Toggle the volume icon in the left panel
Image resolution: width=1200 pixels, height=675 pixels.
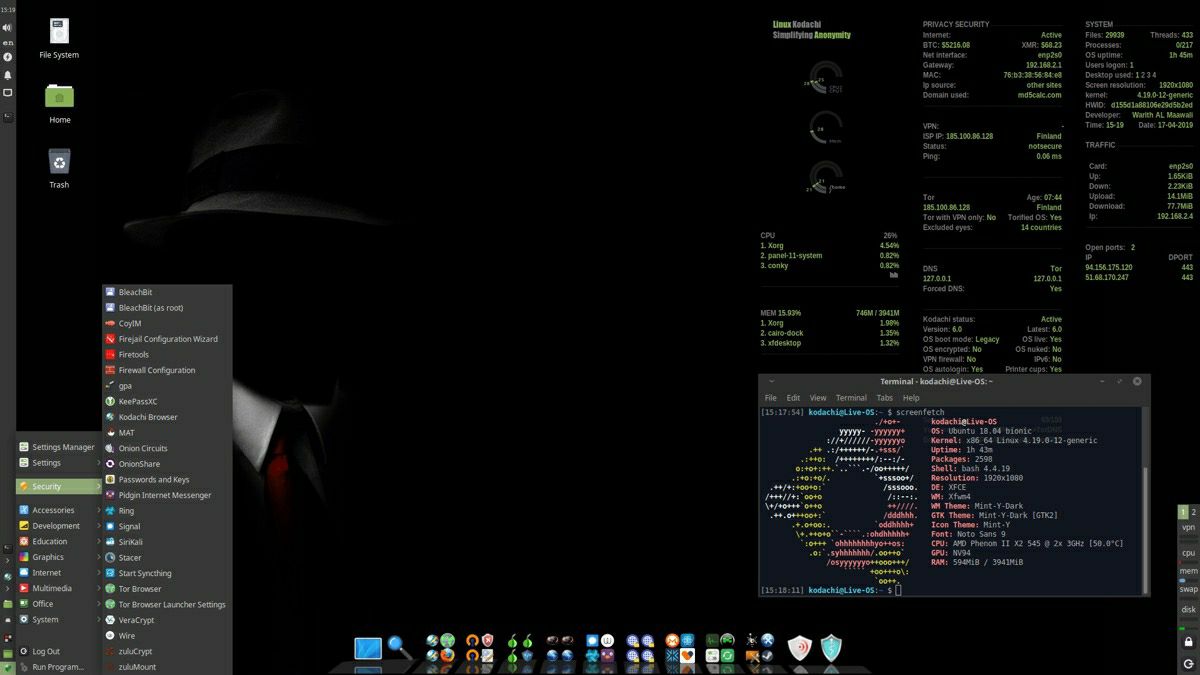point(8,28)
